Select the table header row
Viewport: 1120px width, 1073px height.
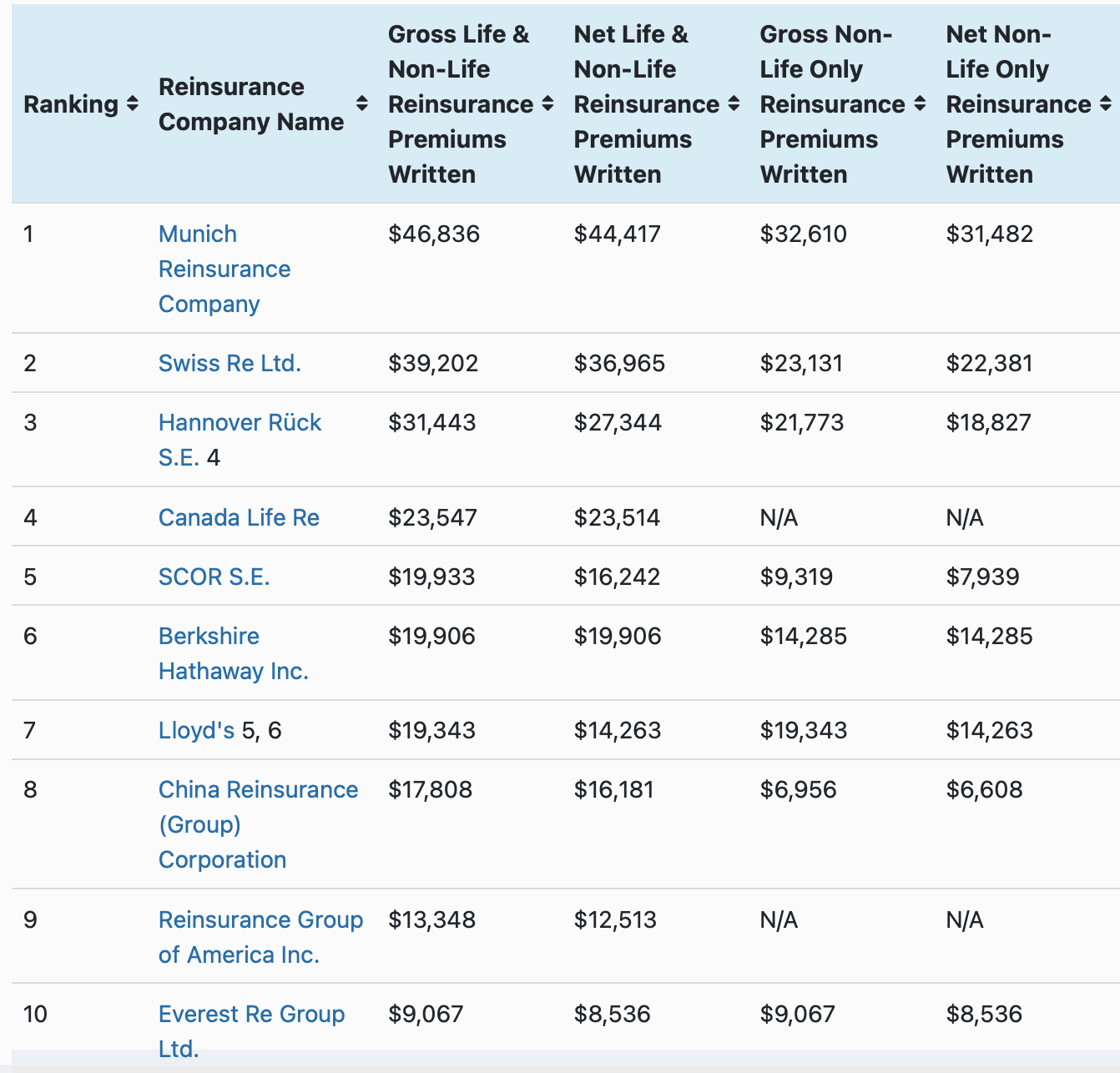560,104
